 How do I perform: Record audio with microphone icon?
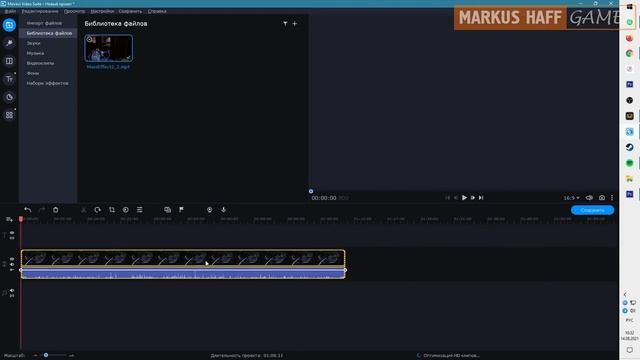point(223,210)
